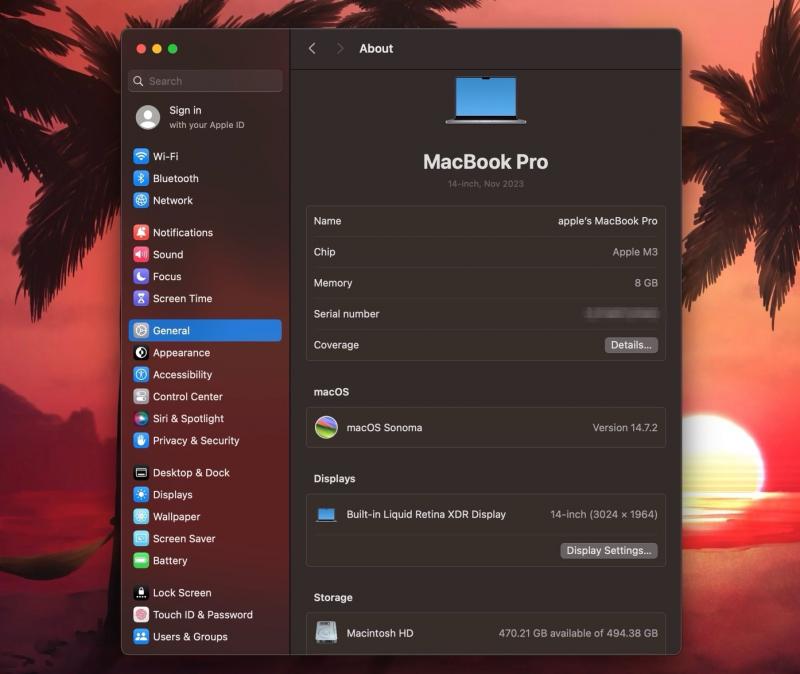
Task: Select the Desktop & Dock label
Action: coord(191,472)
